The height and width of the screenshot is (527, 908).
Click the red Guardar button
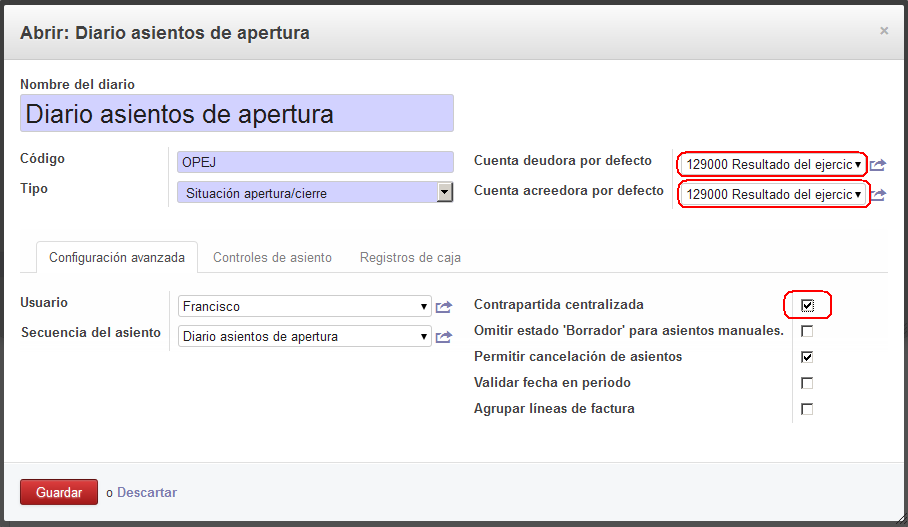tap(59, 492)
